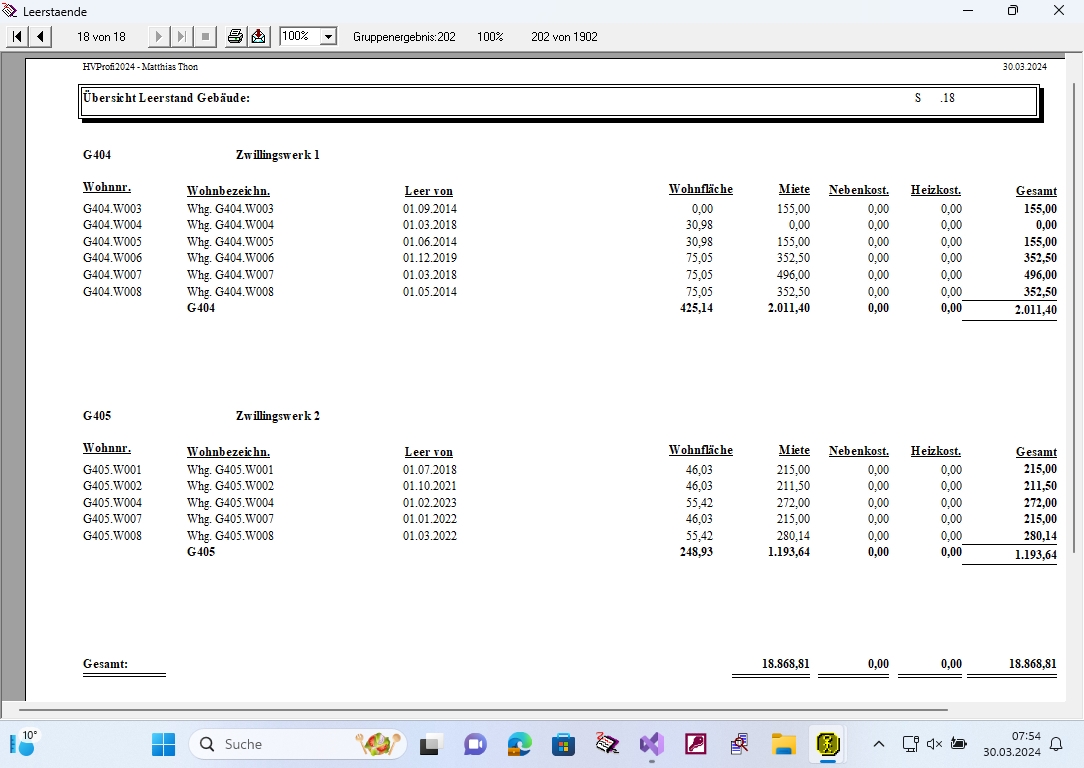Screen dimensions: 1084x768
Task: Click the Miete value 280,14
Action: point(794,536)
